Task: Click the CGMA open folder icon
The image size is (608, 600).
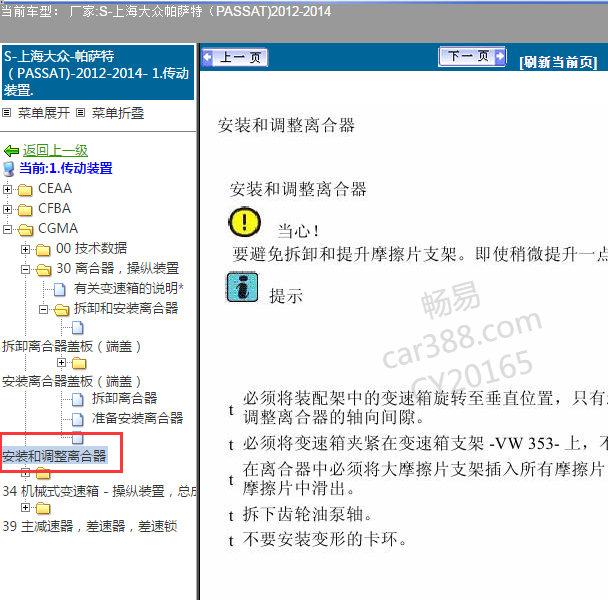Action: point(26,230)
